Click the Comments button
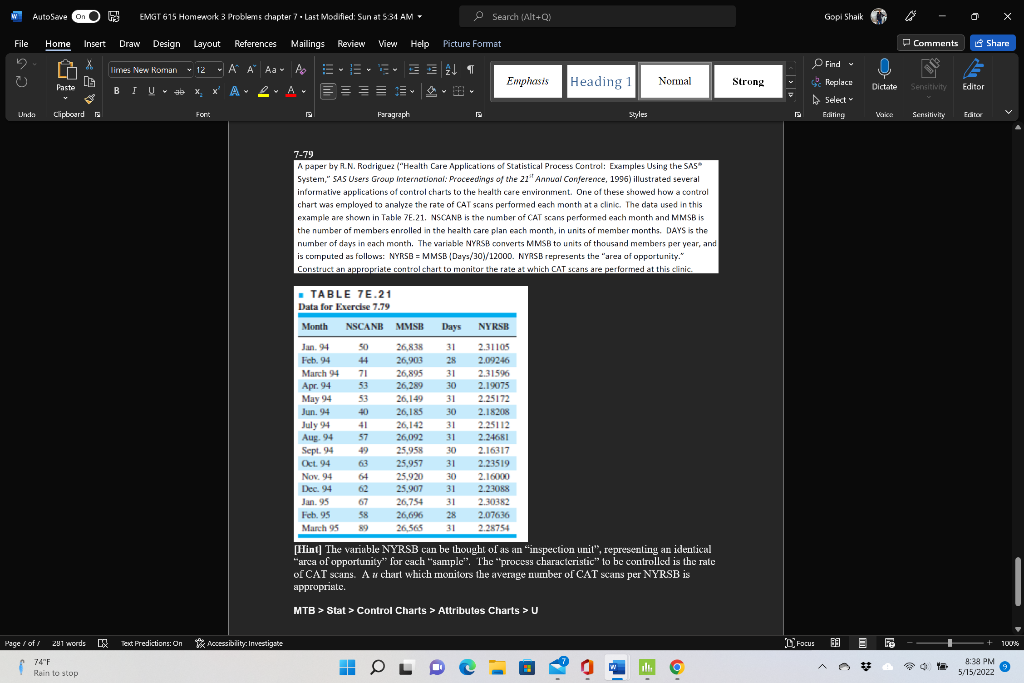Image resolution: width=1024 pixels, height=683 pixels. click(931, 43)
